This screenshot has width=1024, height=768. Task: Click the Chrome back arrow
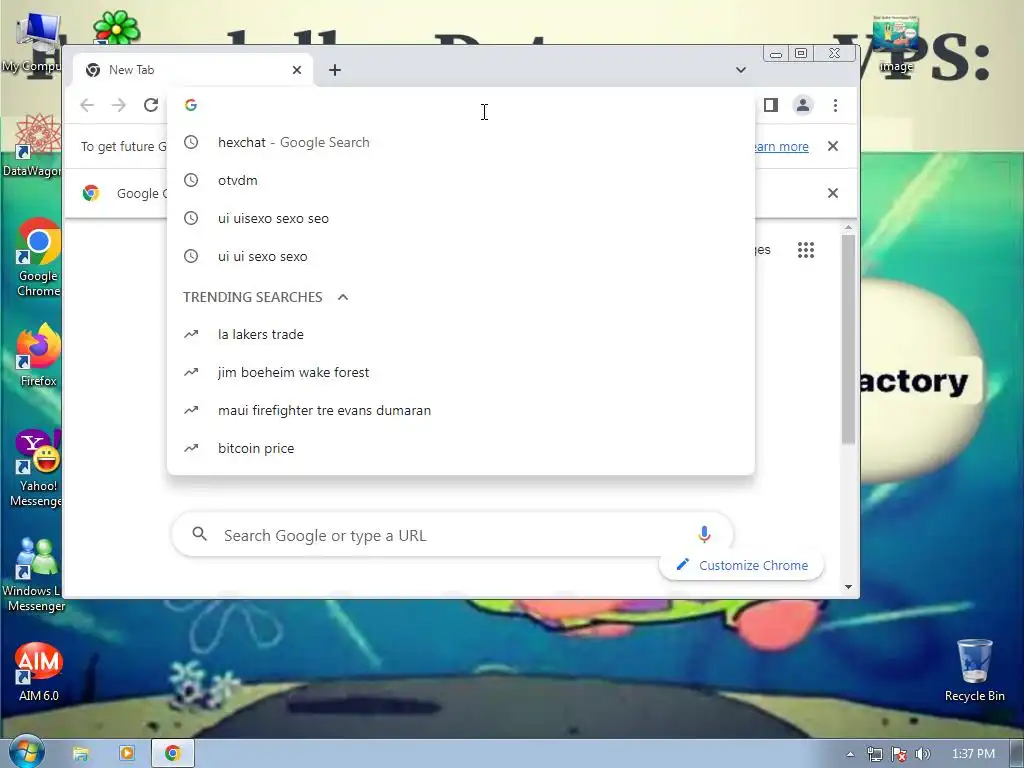pyautogui.click(x=87, y=105)
